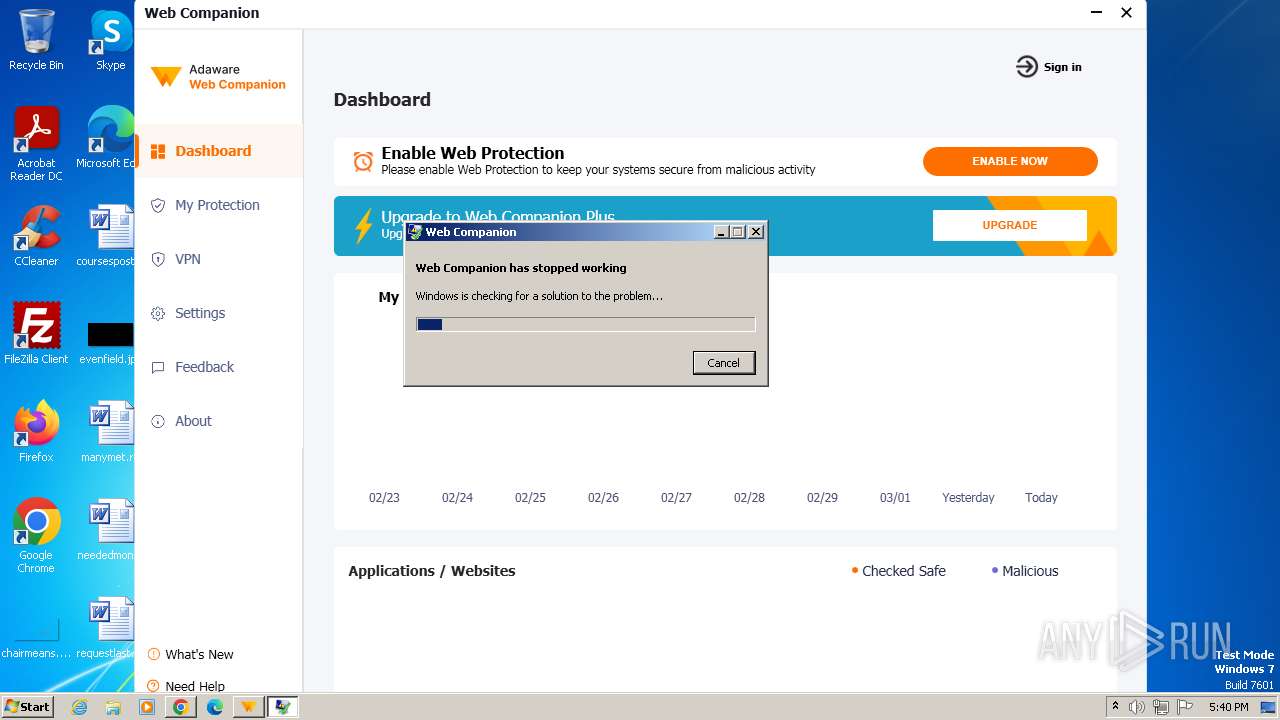Image resolution: width=1280 pixels, height=720 pixels.
Task: Click the Settings gear icon
Action: (x=158, y=313)
